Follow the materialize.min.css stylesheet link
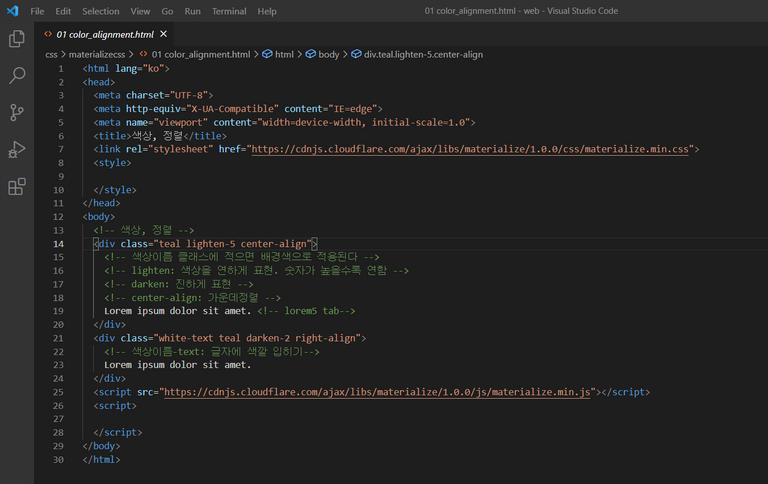The height and width of the screenshot is (484, 768). pyautogui.click(x=470, y=149)
